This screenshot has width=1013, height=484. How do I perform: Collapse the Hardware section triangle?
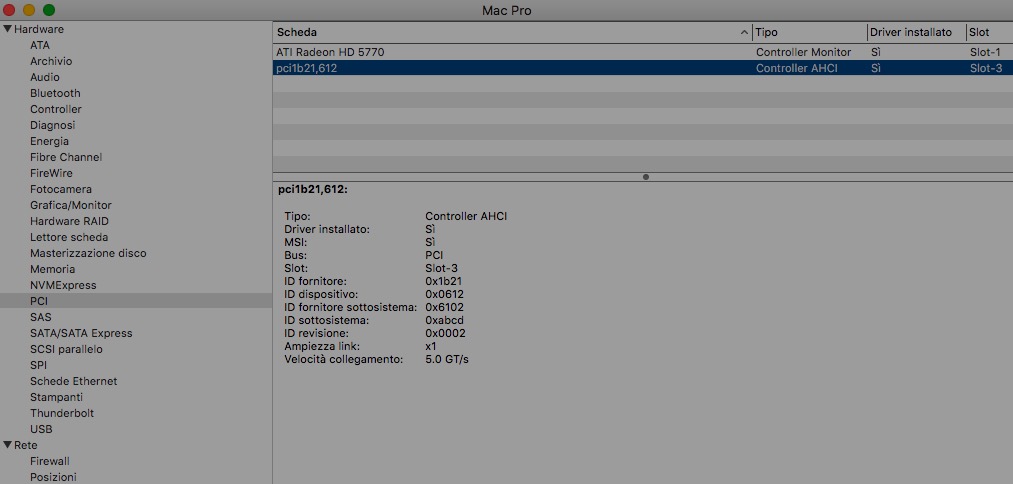pyautogui.click(x=8, y=29)
